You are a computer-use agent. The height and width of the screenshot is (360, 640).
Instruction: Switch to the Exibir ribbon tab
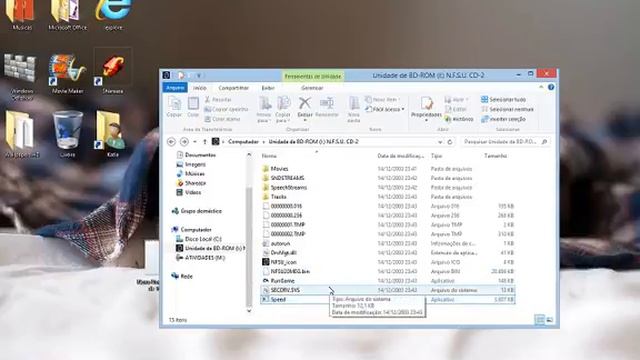pos(268,88)
